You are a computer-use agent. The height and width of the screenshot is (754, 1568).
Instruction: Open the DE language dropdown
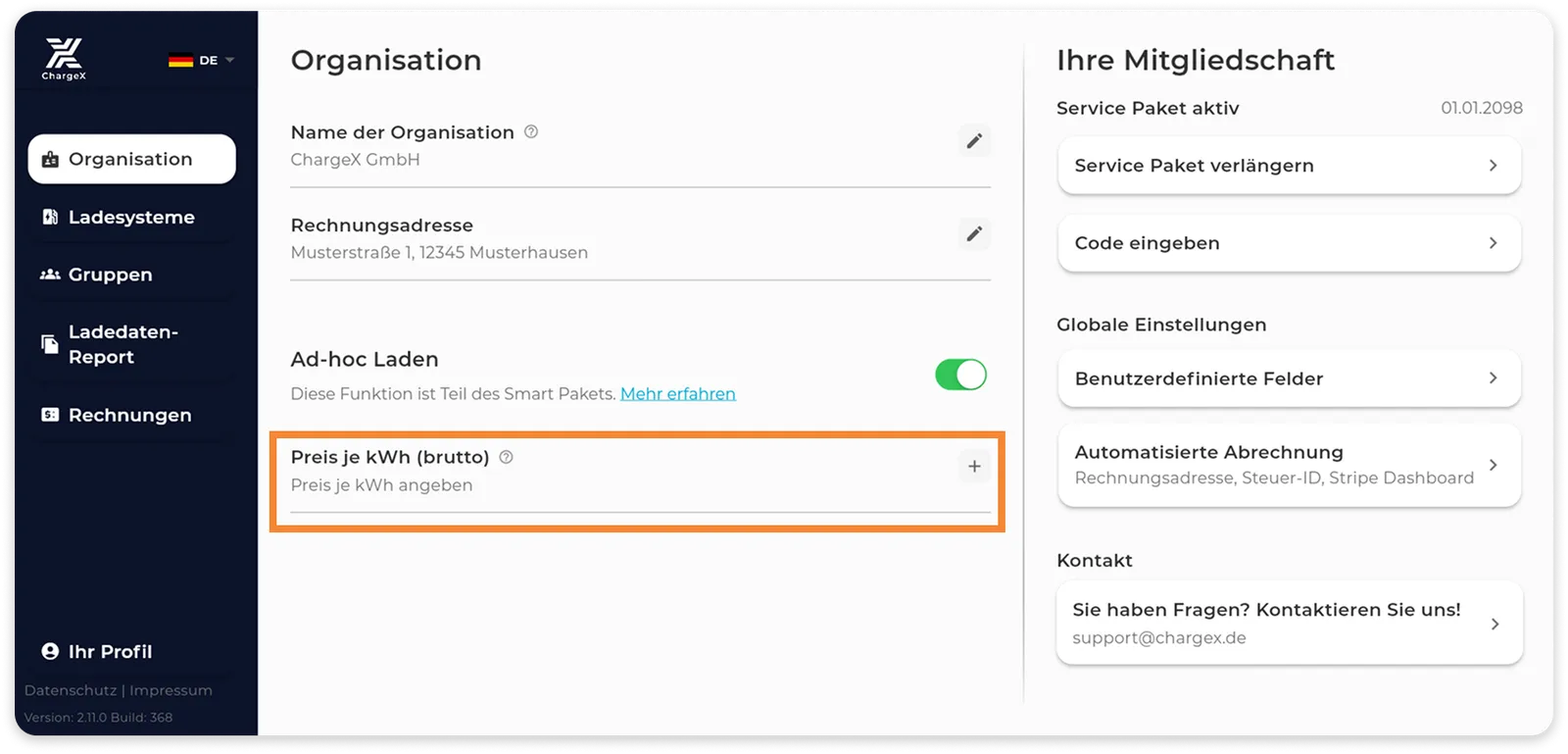(x=202, y=60)
